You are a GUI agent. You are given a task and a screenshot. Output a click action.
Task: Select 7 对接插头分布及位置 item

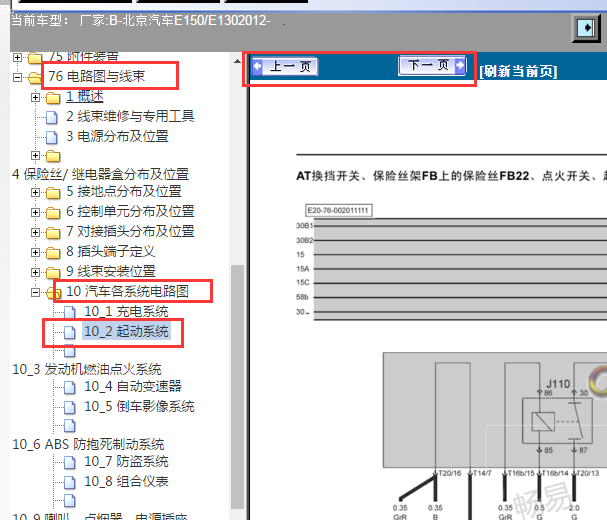pyautogui.click(x=130, y=231)
